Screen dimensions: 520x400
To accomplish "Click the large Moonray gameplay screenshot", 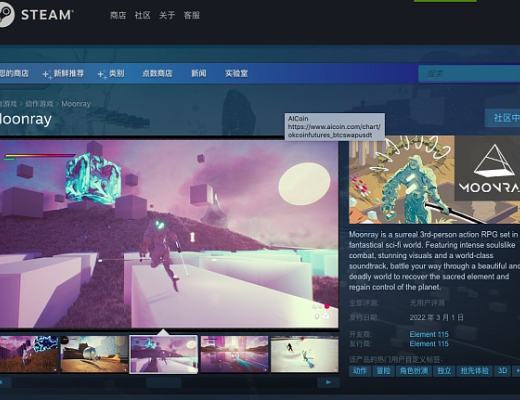I will (169, 233).
